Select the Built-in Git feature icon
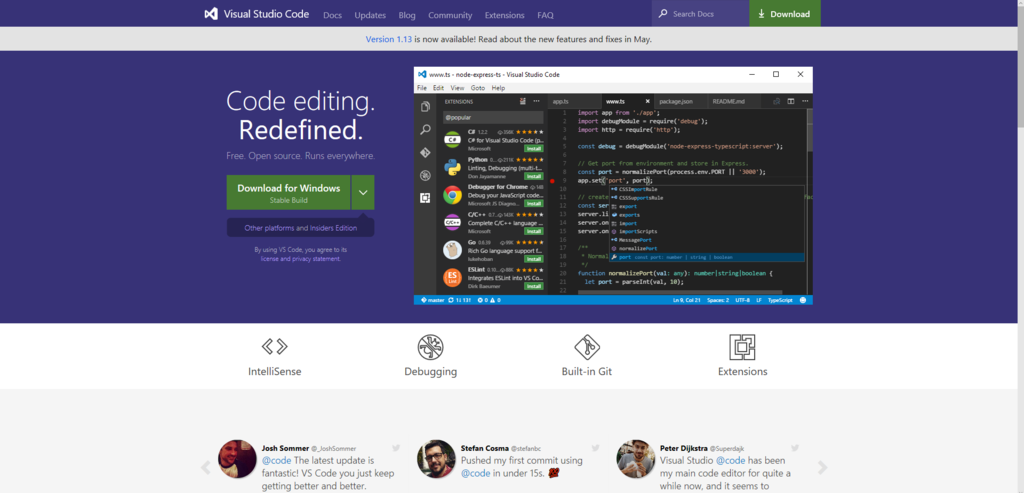This screenshot has width=1024, height=493. click(586, 347)
